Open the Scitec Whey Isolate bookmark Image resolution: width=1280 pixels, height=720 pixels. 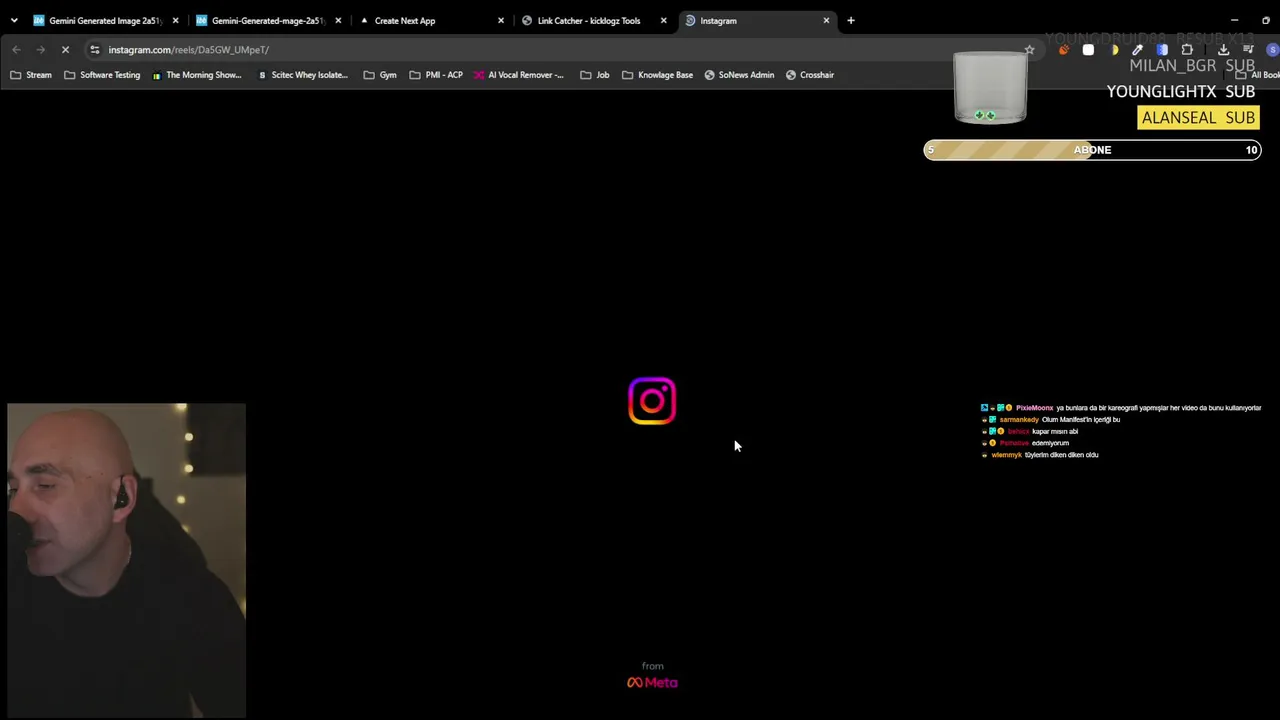click(301, 75)
